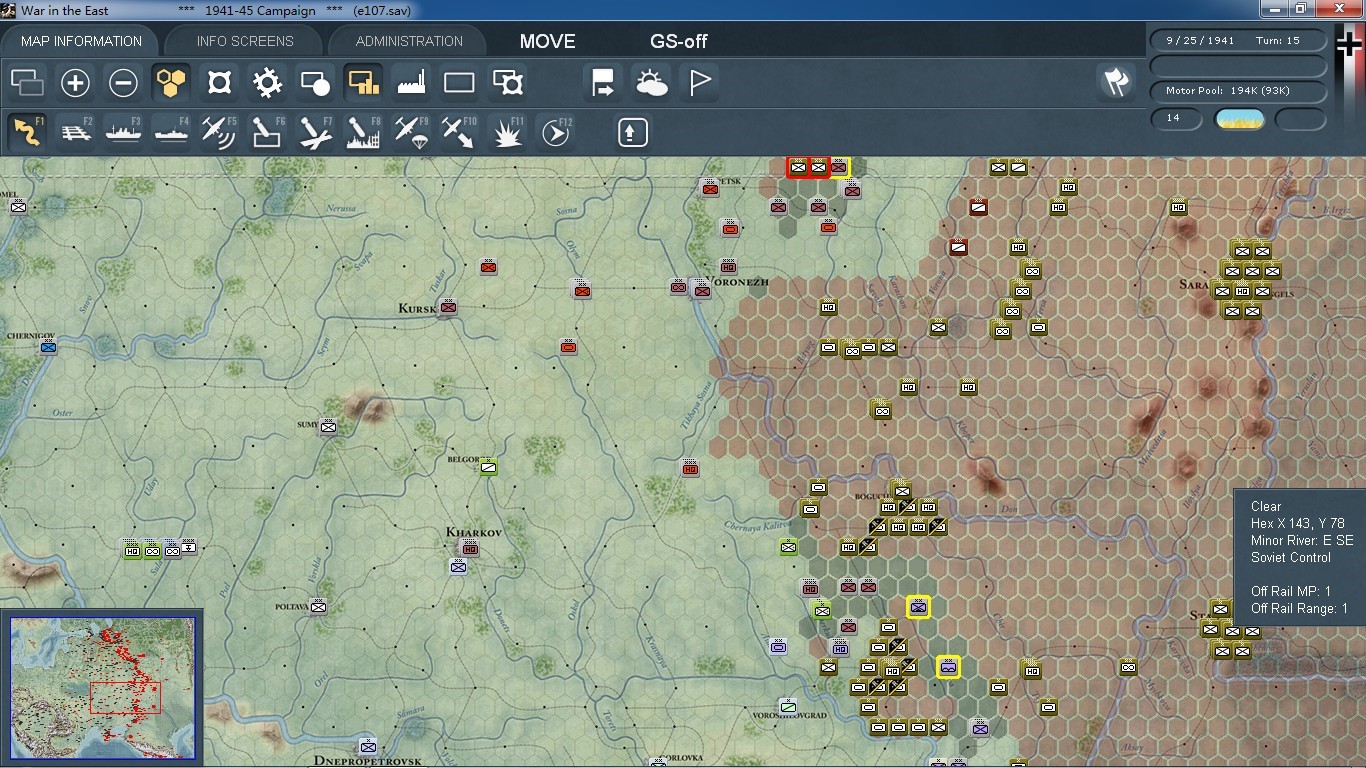This screenshot has width=1366, height=768.
Task: Select the red unit at Kursk
Action: pos(448,307)
